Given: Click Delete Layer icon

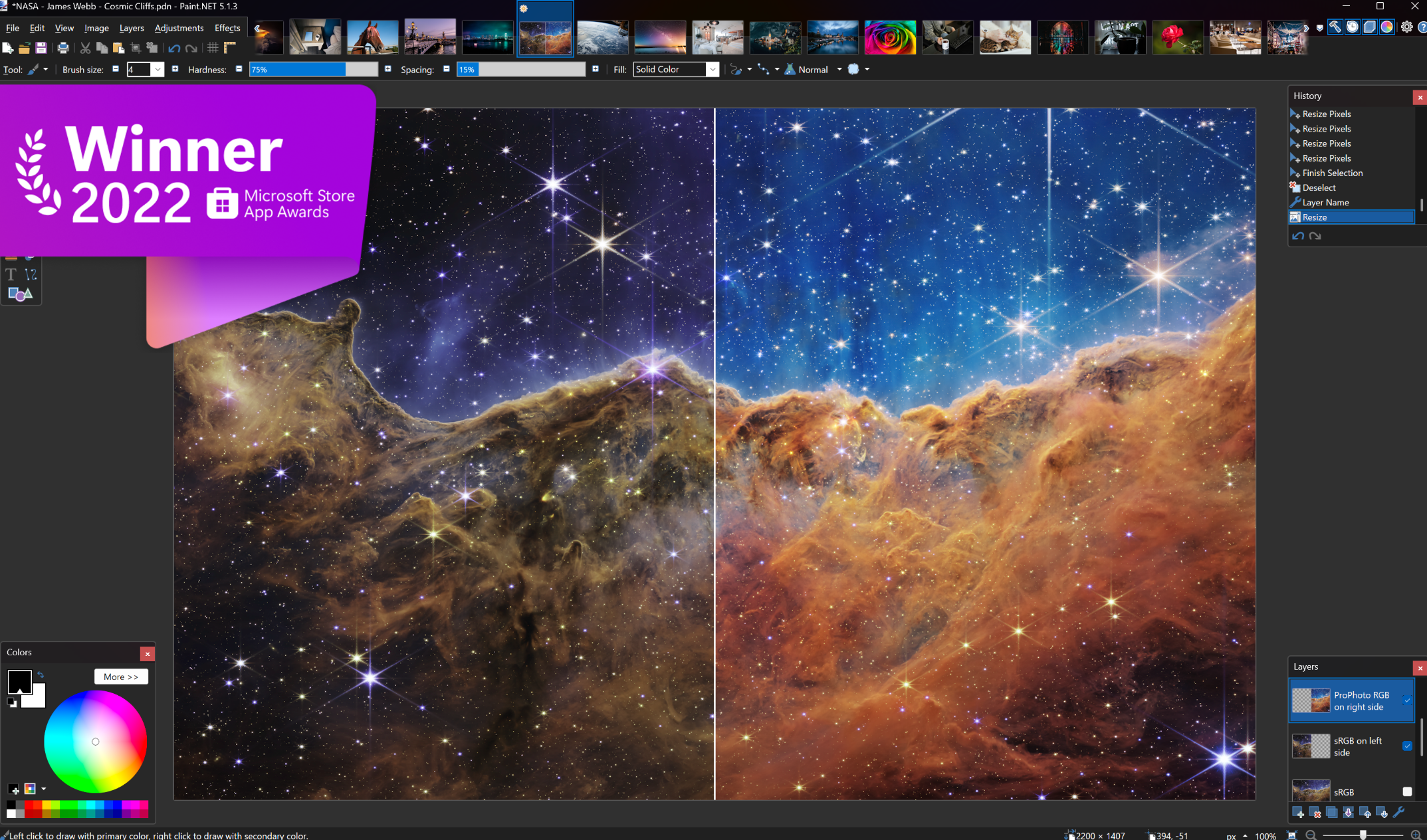Looking at the screenshot, I should [x=1315, y=813].
